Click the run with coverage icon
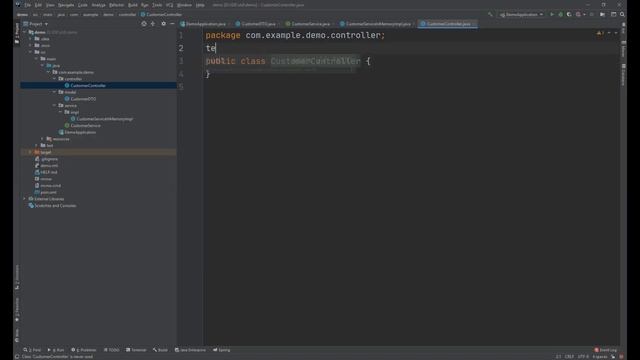Viewport: 640px width, 360px height. click(569, 14)
